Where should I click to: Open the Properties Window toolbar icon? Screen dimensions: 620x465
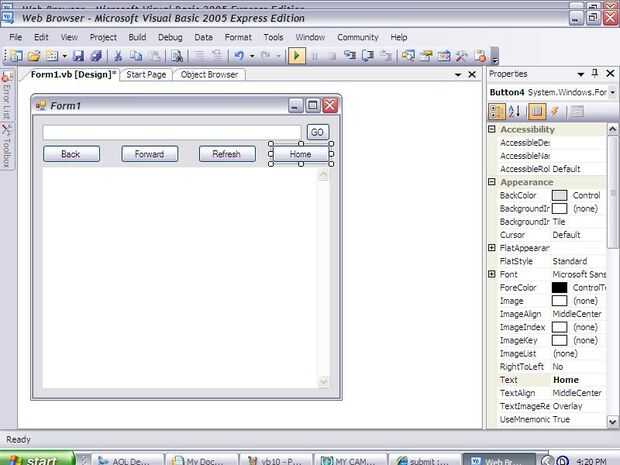click(426, 56)
